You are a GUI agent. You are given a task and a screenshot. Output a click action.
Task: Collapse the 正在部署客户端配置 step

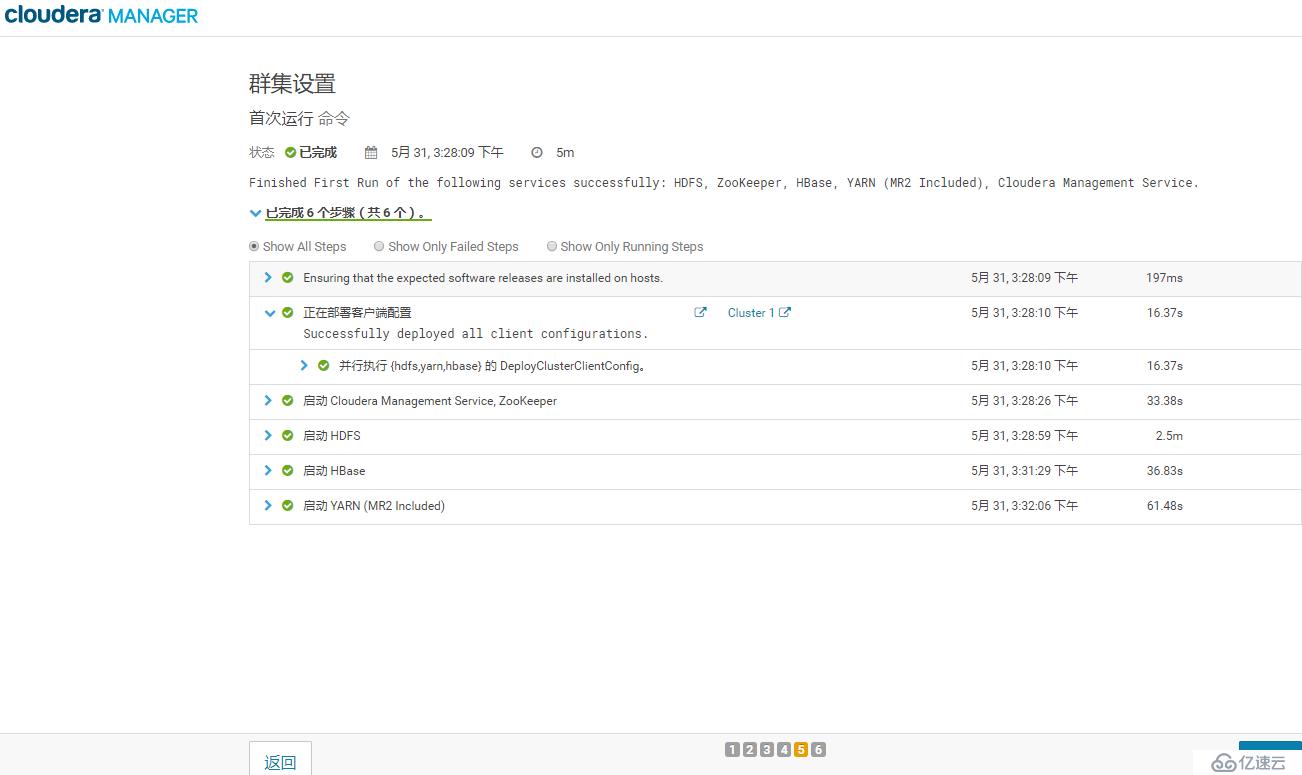tap(269, 313)
